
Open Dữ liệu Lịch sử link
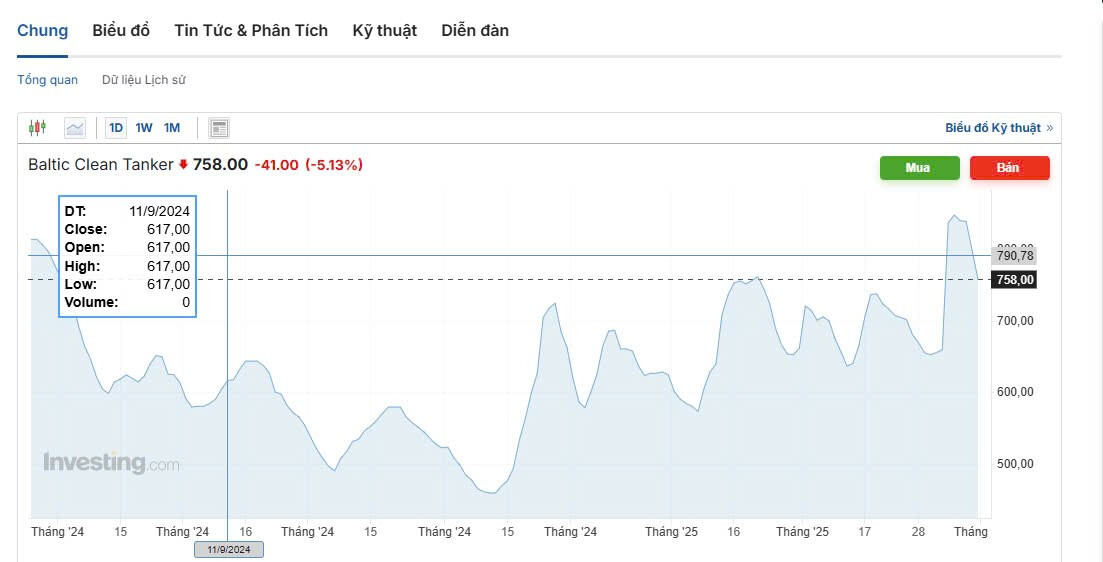pos(144,80)
